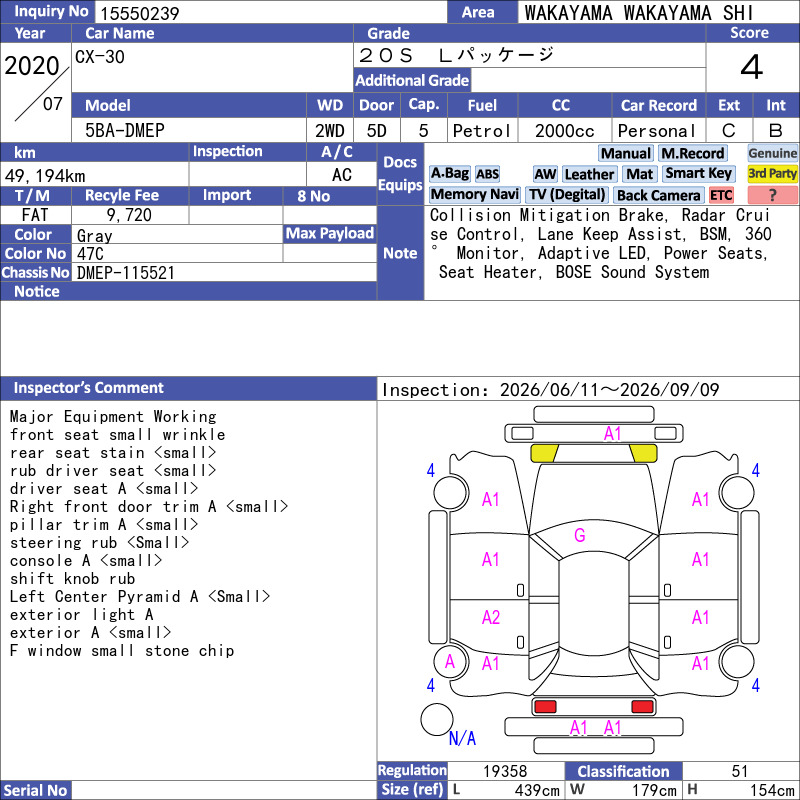Click the Back Camera badge
The height and width of the screenshot is (800, 800).
[x=658, y=195]
